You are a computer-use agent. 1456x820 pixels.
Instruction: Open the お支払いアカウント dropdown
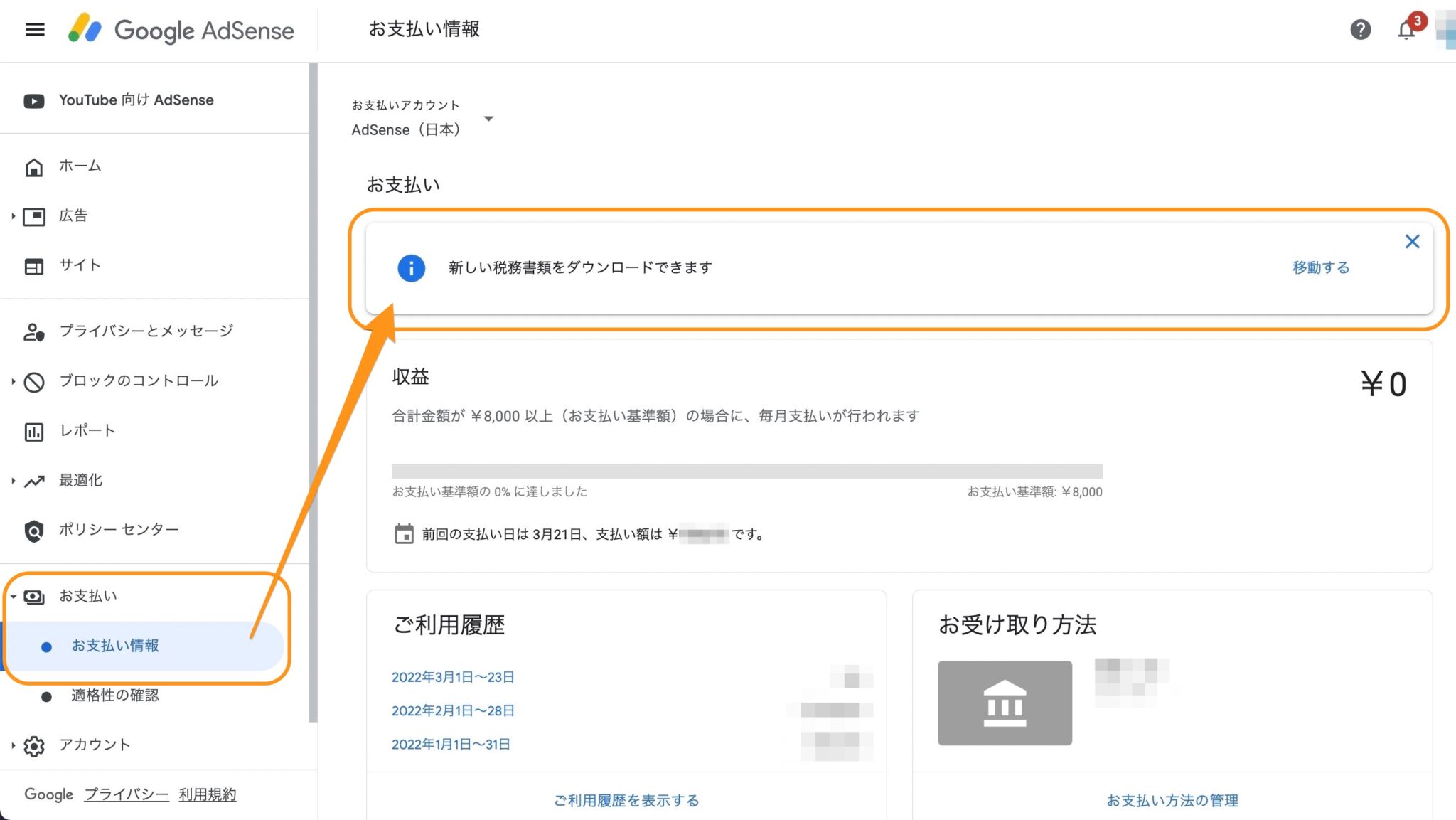click(x=489, y=119)
